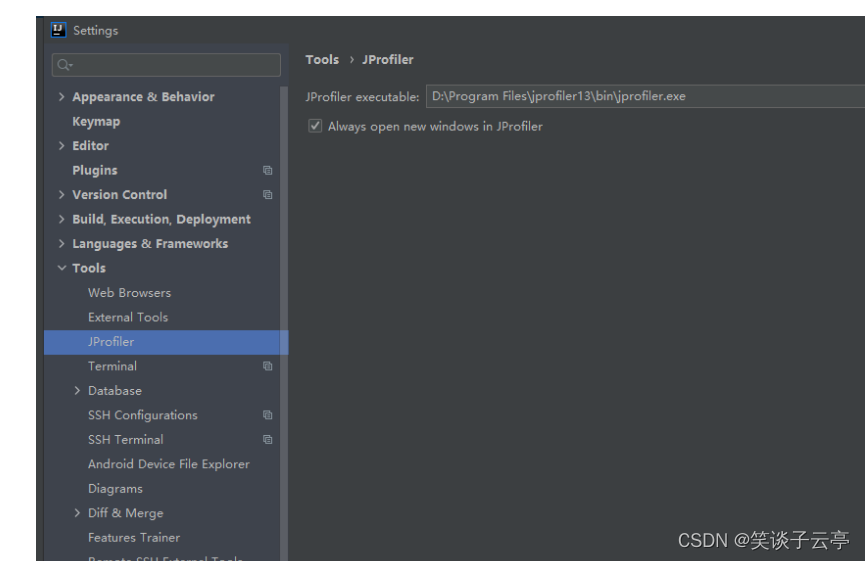Select SSH Configurations entry

pos(143,415)
